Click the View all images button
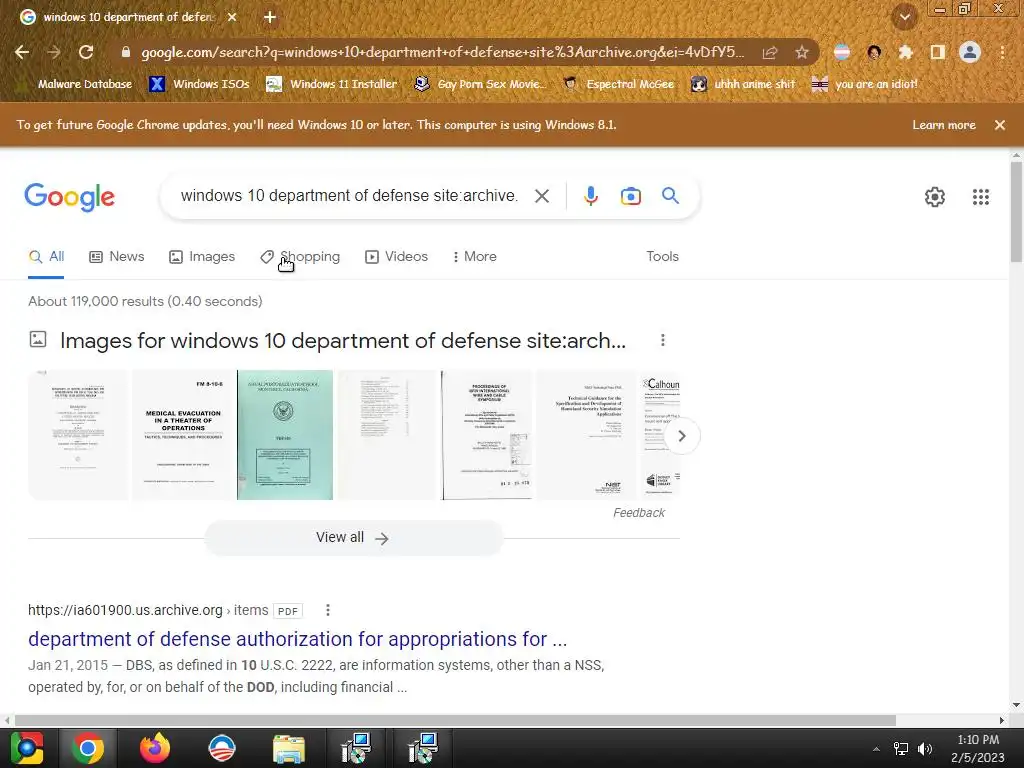This screenshot has width=1024, height=768. [353, 537]
